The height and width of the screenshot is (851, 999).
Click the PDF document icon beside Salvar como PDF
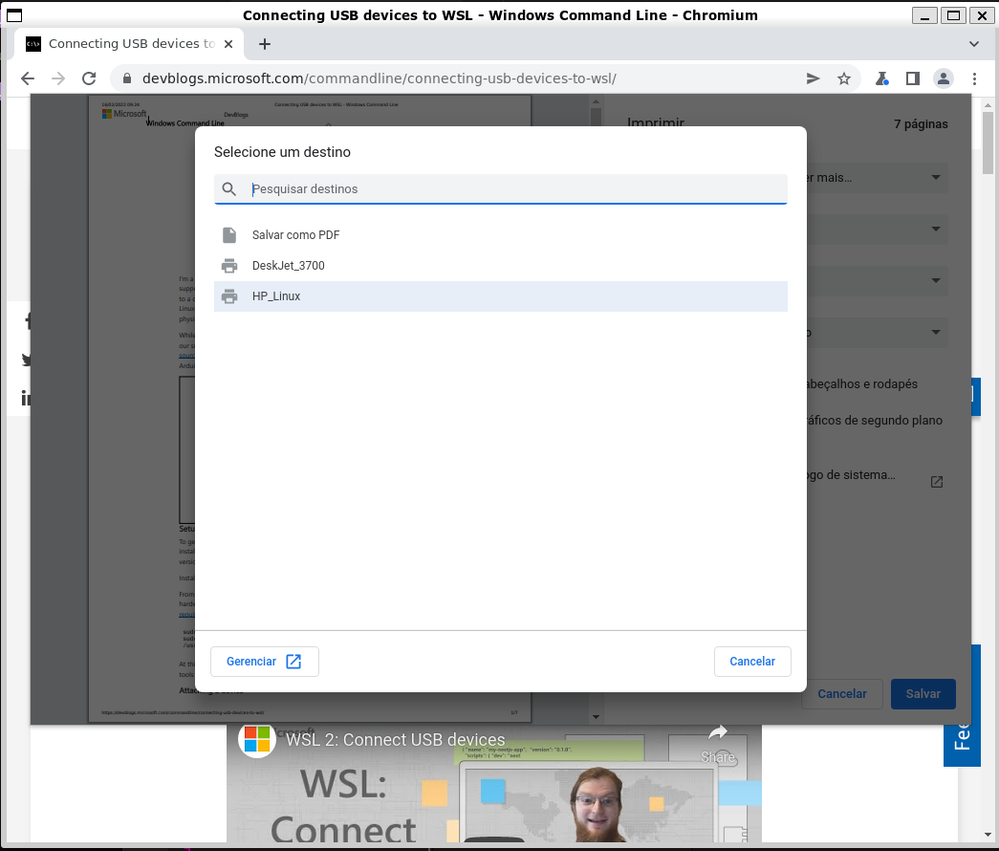pos(229,235)
